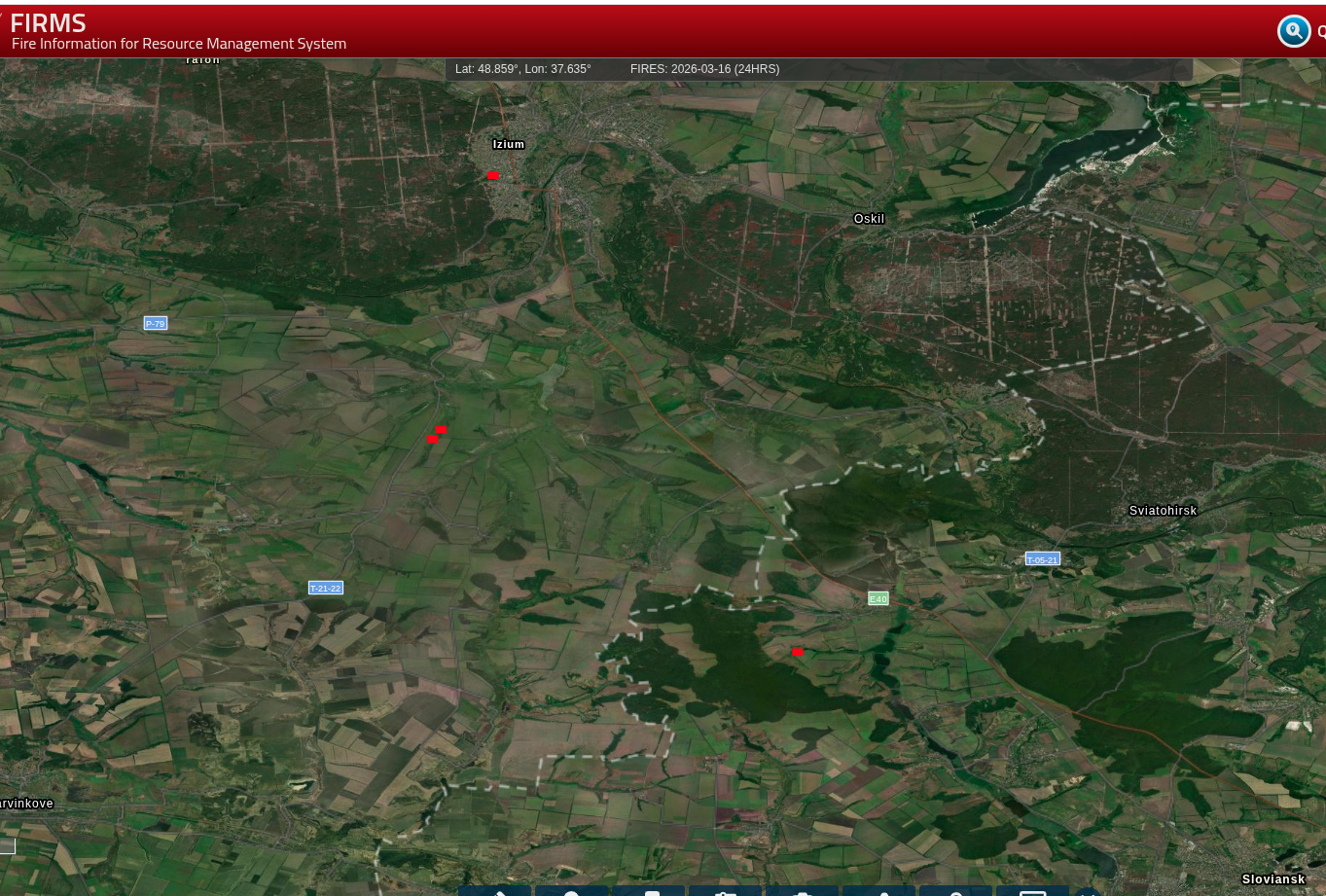Image resolution: width=1326 pixels, height=896 pixels.
Task: Click the Oskil map label
Action: coord(870,219)
